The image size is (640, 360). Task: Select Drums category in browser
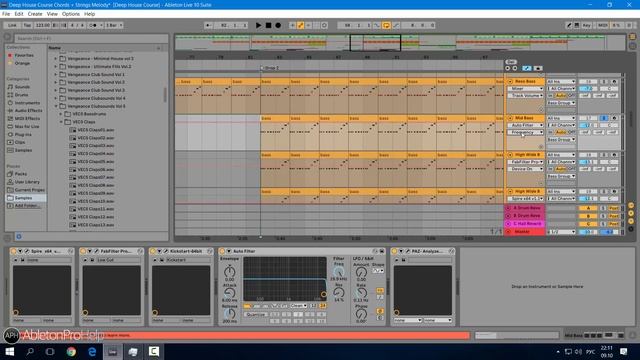(22, 95)
